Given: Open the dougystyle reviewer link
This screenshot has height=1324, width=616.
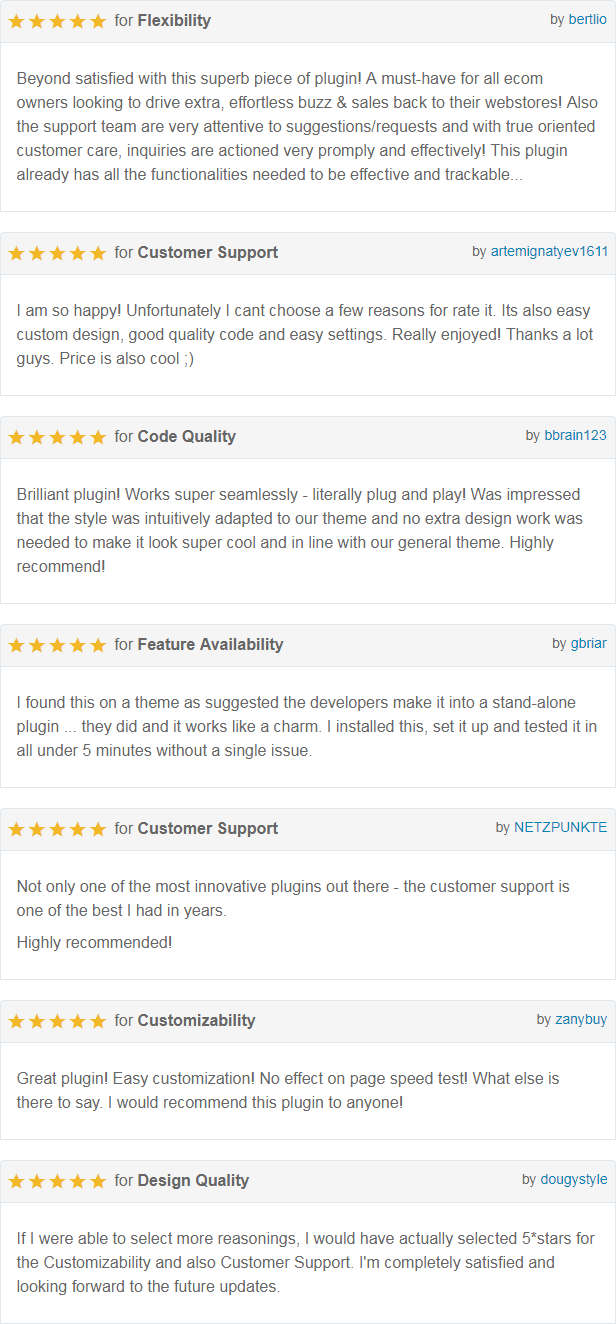Looking at the screenshot, I should pos(573,1180).
